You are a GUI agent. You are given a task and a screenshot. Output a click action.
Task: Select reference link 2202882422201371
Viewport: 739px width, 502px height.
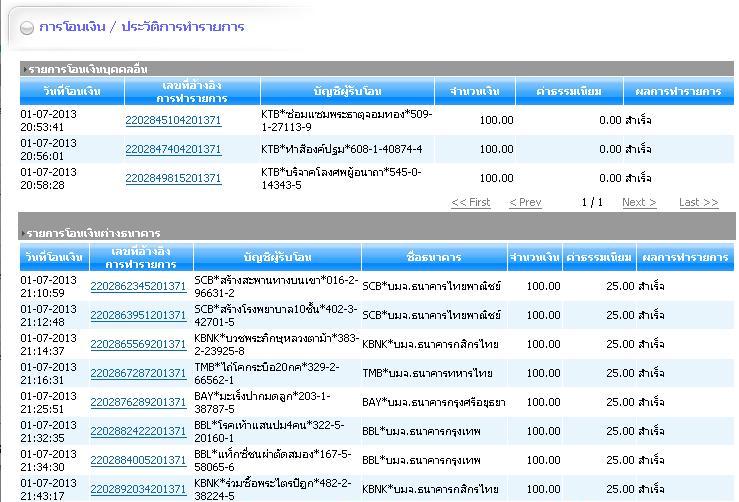138,431
